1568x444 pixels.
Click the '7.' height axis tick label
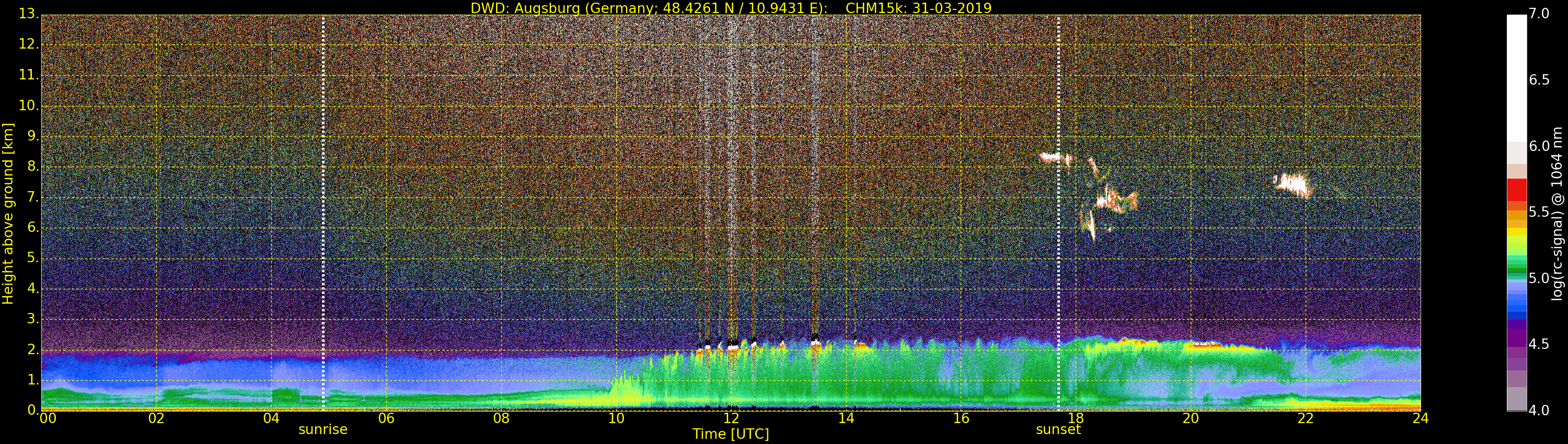coord(33,197)
